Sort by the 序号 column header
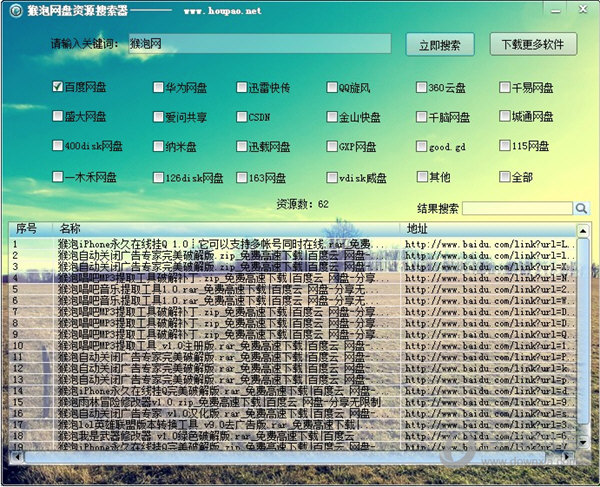Viewport: 600px width, 487px height. point(31,229)
